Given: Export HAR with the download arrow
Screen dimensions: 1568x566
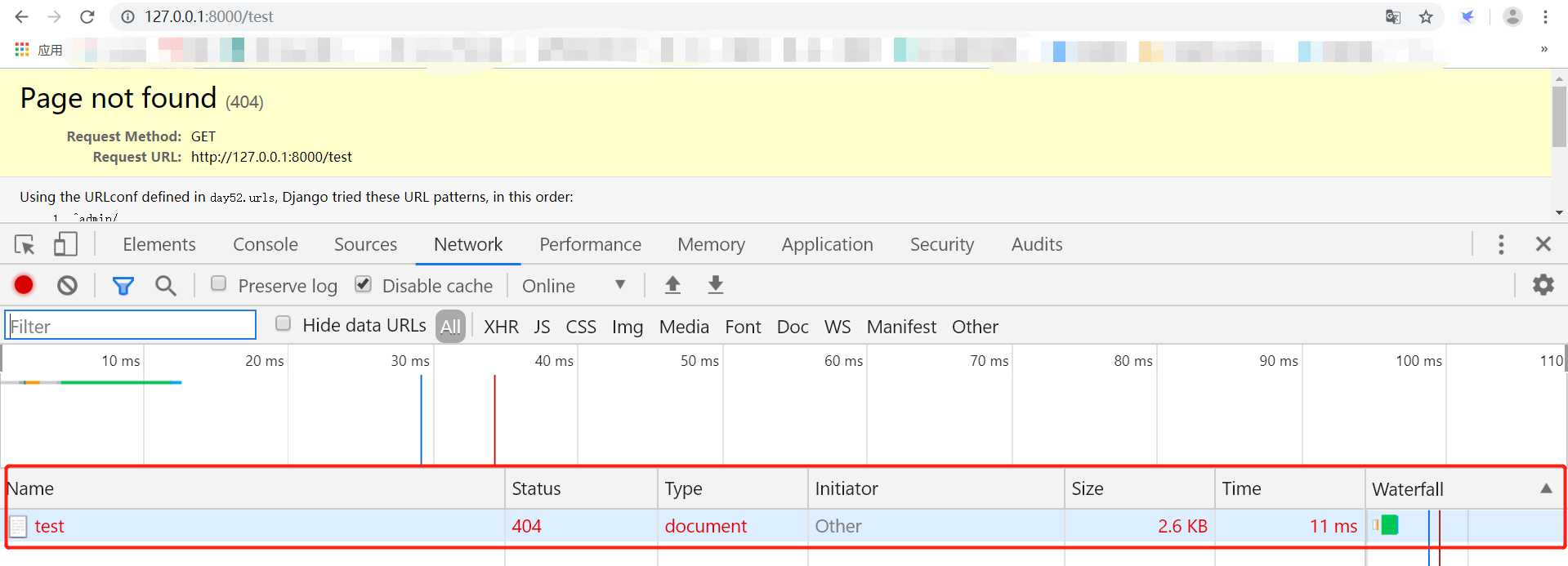Looking at the screenshot, I should [x=715, y=284].
